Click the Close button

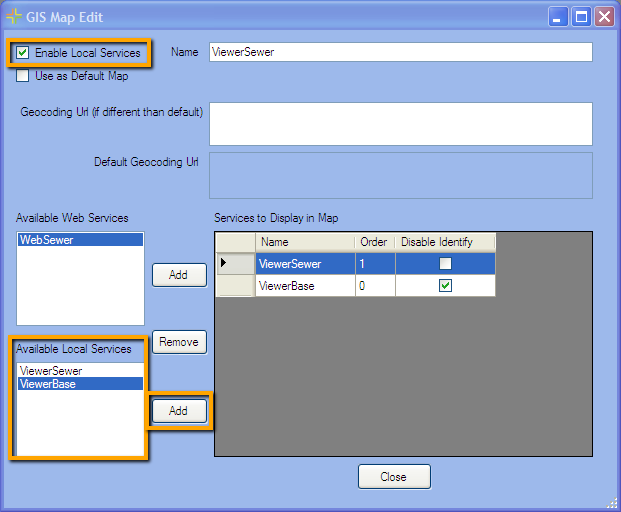point(394,477)
